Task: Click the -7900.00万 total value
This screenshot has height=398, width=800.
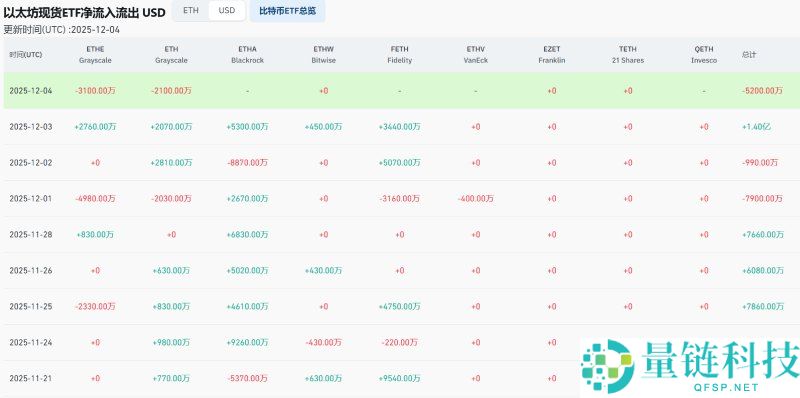Action: click(x=762, y=198)
